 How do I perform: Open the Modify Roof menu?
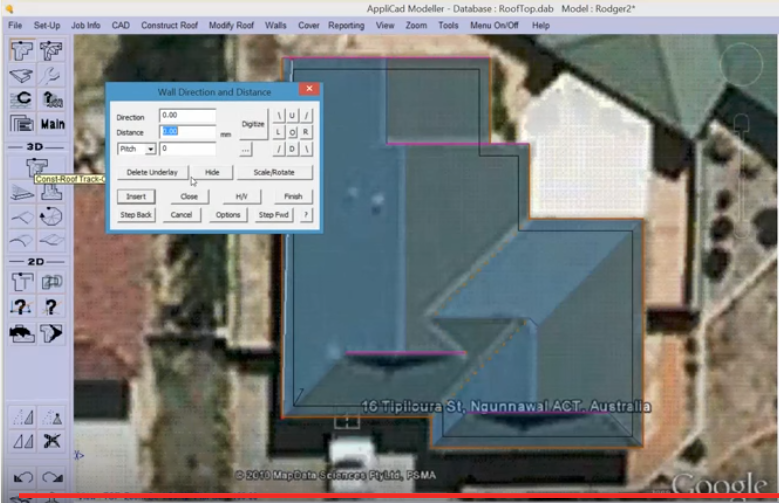(x=232, y=25)
